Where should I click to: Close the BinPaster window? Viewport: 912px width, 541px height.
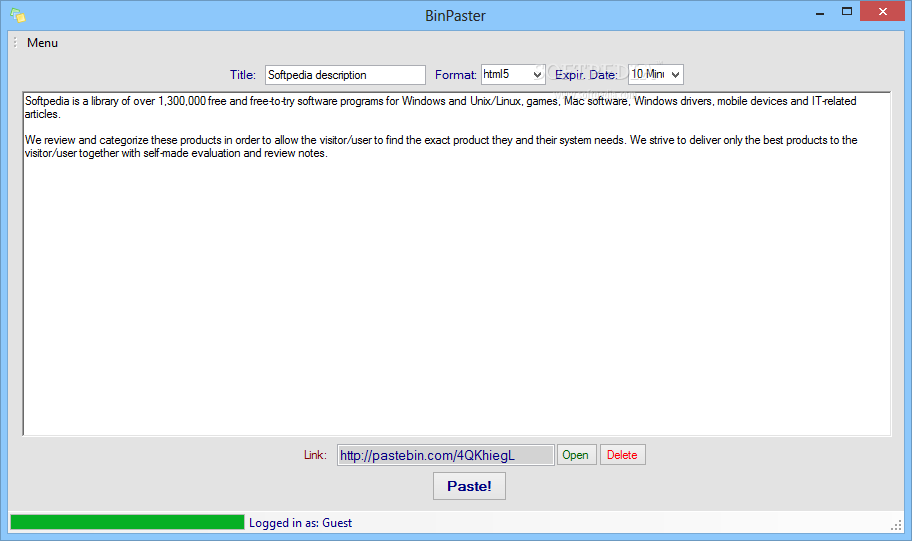click(x=882, y=12)
